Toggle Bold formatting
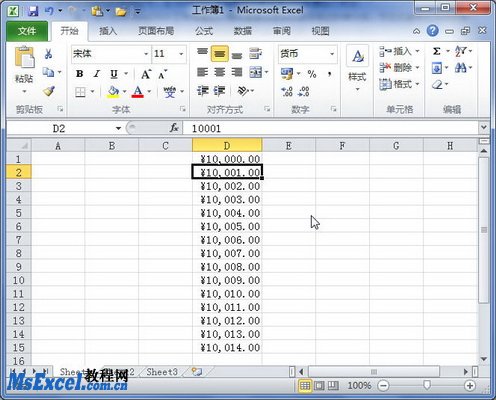Screen dimensions: 496x400 (x=79, y=74)
